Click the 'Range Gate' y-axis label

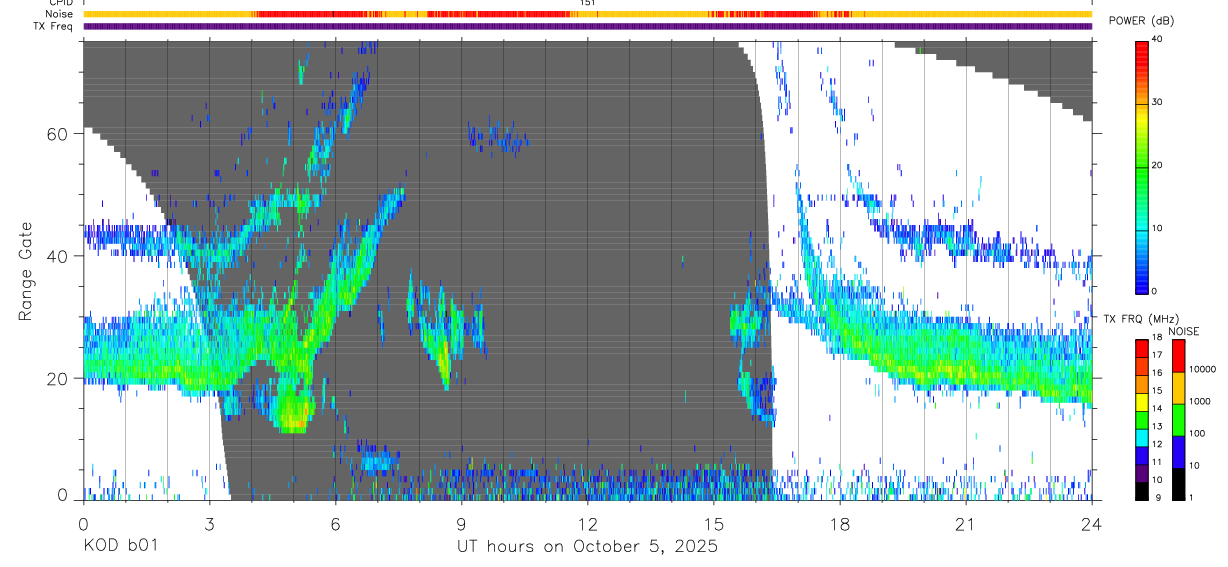pyautogui.click(x=25, y=272)
